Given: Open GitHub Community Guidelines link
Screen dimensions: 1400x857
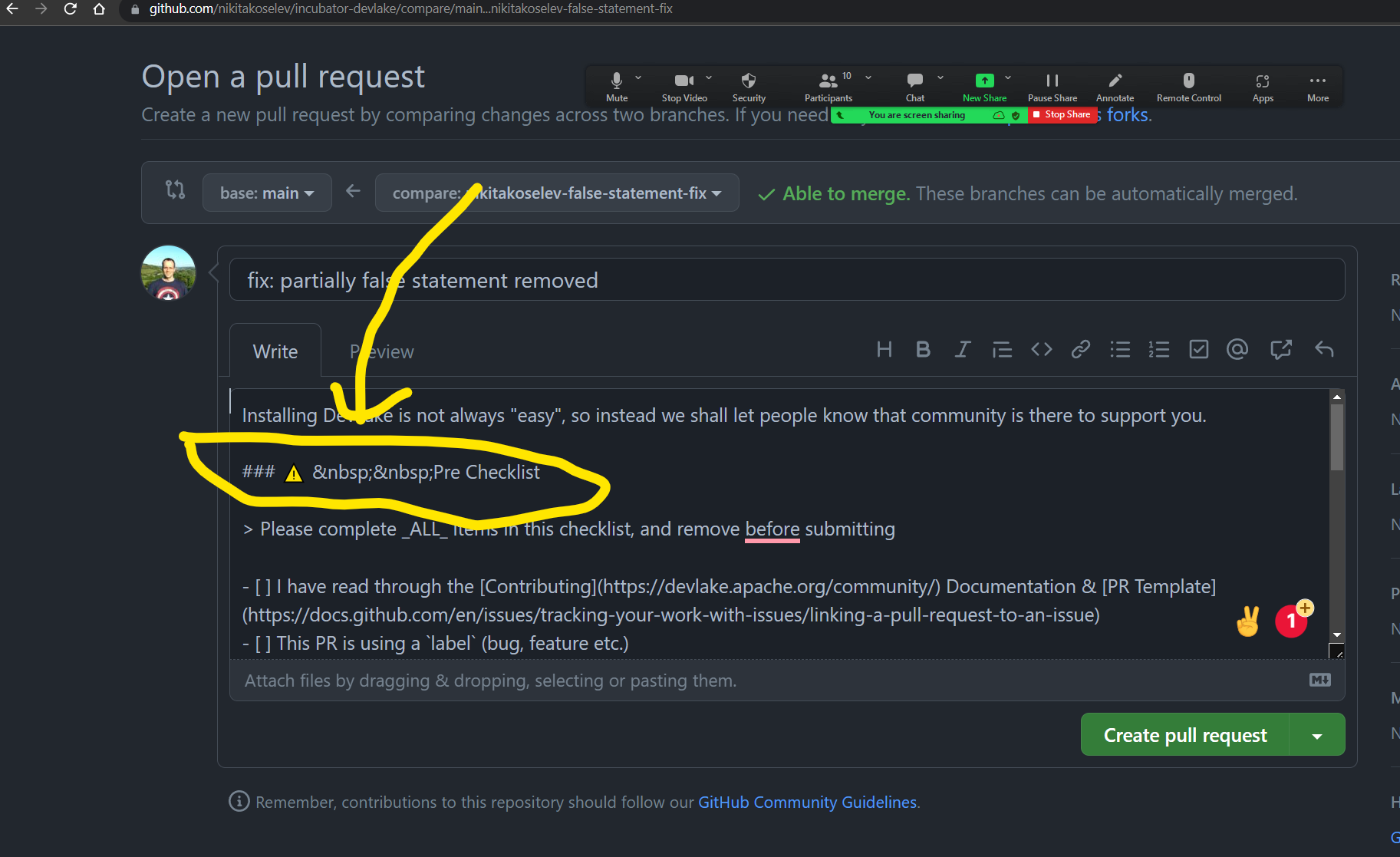Looking at the screenshot, I should pyautogui.click(x=808, y=802).
